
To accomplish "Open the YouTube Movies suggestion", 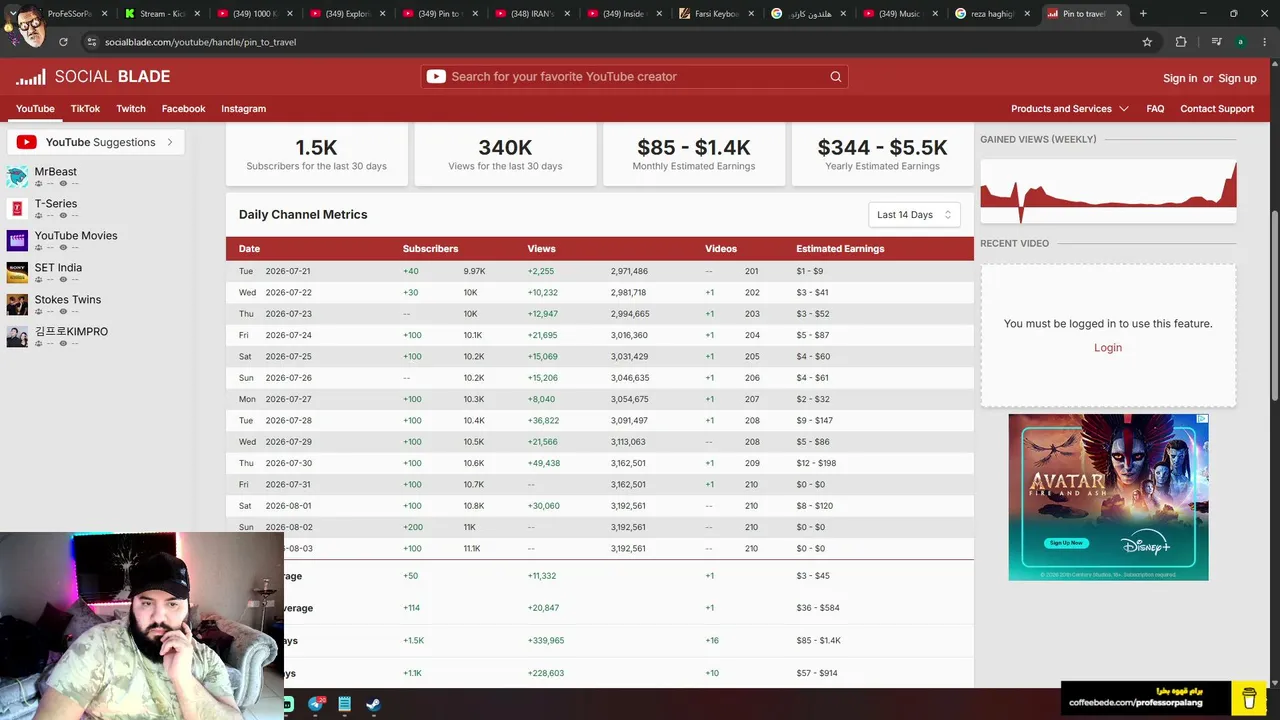I will click(x=76, y=236).
